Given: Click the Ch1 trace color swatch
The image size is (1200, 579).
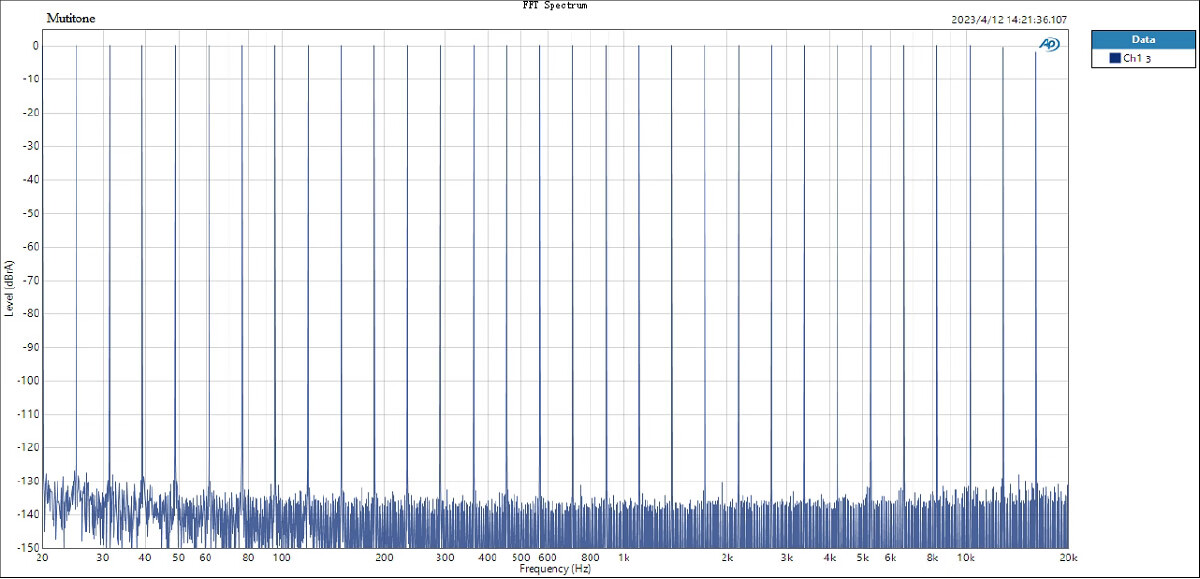Looking at the screenshot, I should 1114,59.
